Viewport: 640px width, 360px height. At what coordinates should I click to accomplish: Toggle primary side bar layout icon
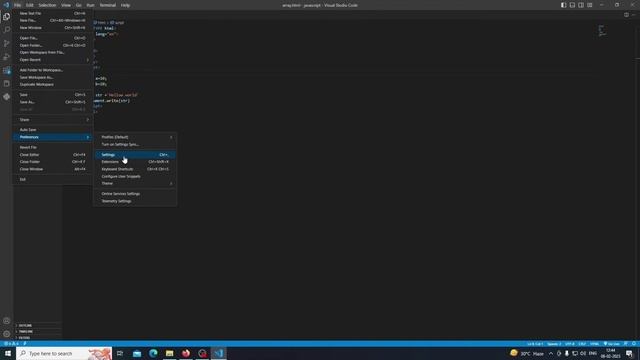[564, 5]
